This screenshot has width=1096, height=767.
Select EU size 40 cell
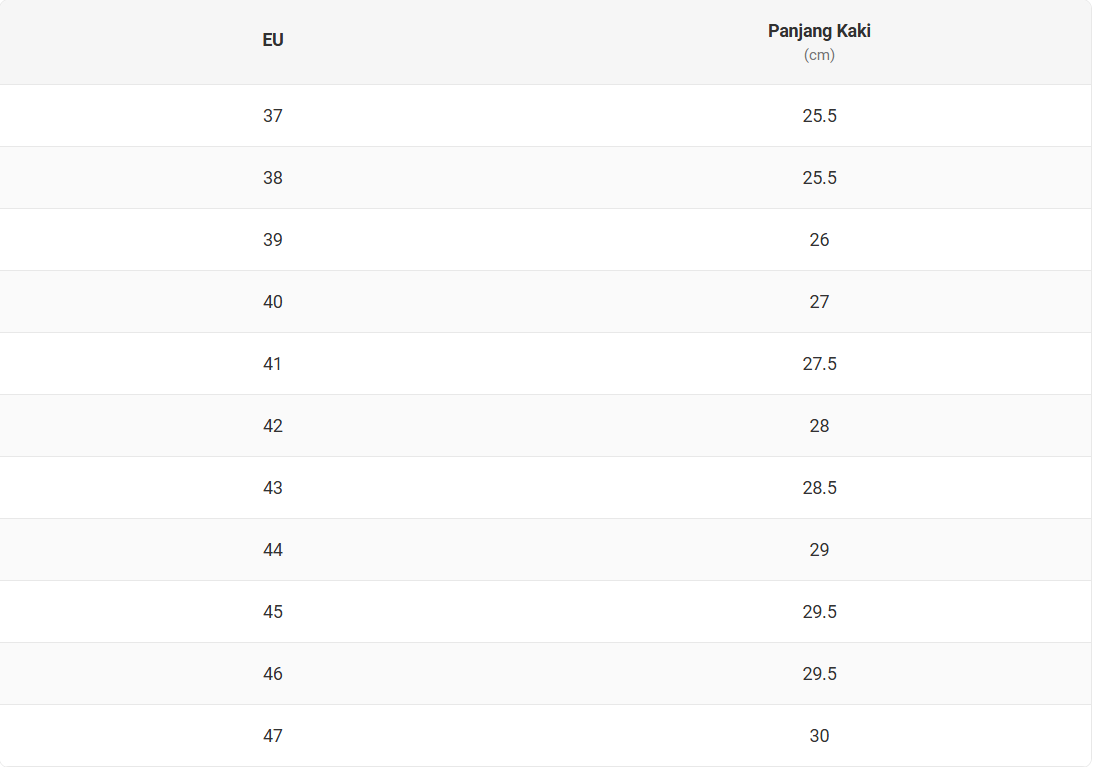273,302
